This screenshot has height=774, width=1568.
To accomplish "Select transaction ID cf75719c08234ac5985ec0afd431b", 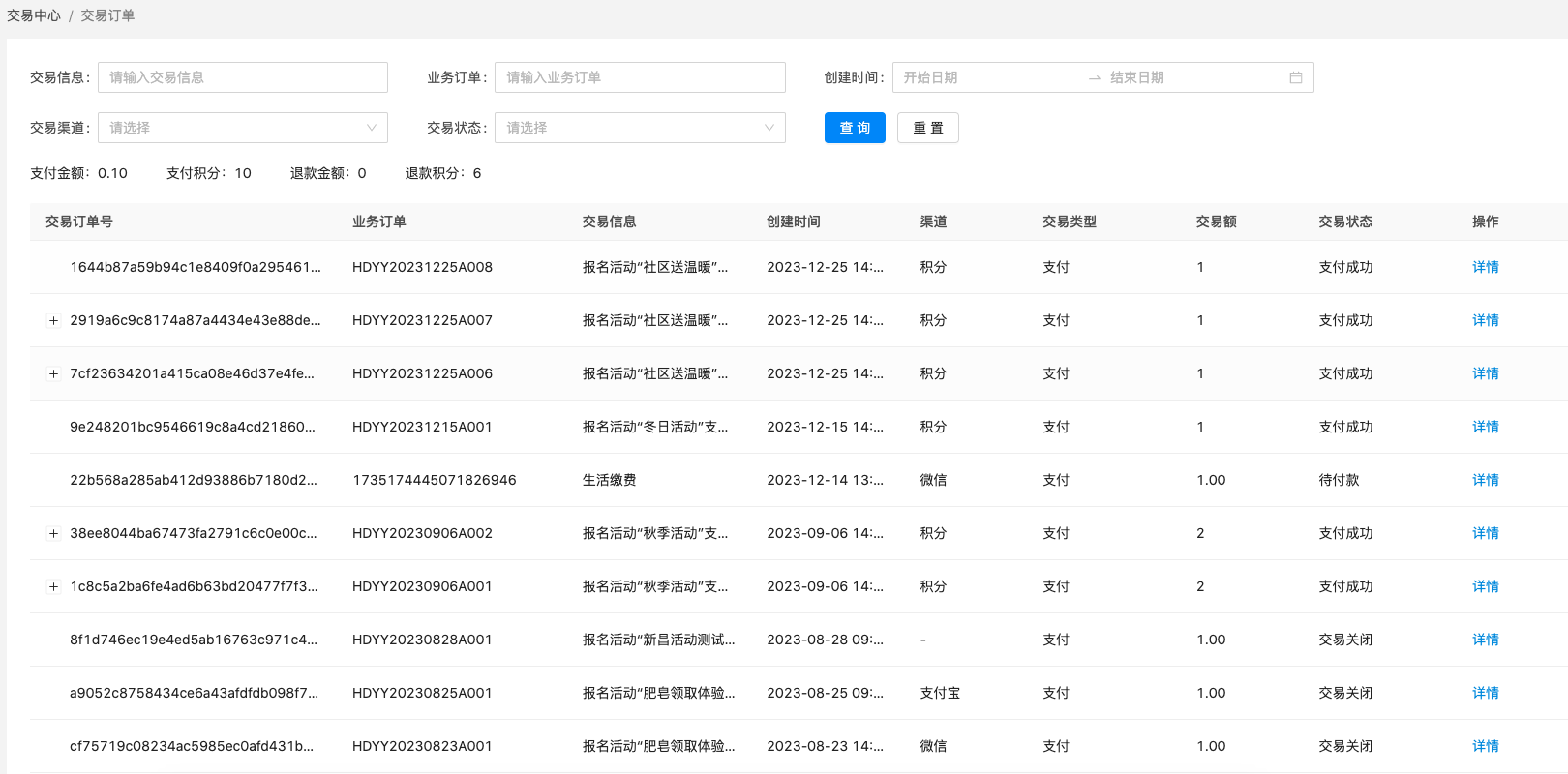I will click(x=192, y=746).
